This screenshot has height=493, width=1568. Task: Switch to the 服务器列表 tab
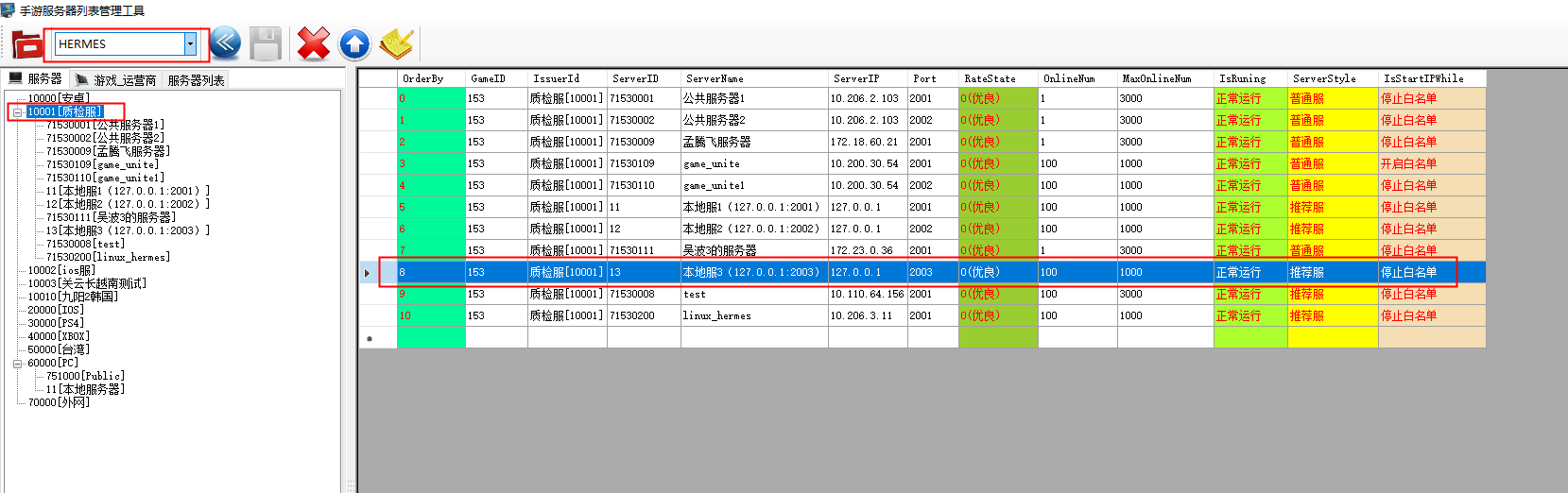click(x=196, y=80)
